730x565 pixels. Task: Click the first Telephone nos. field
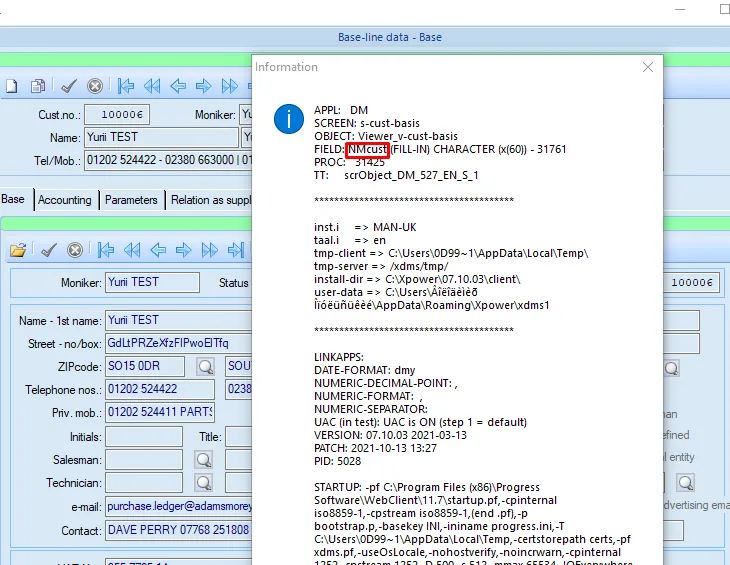(160, 389)
